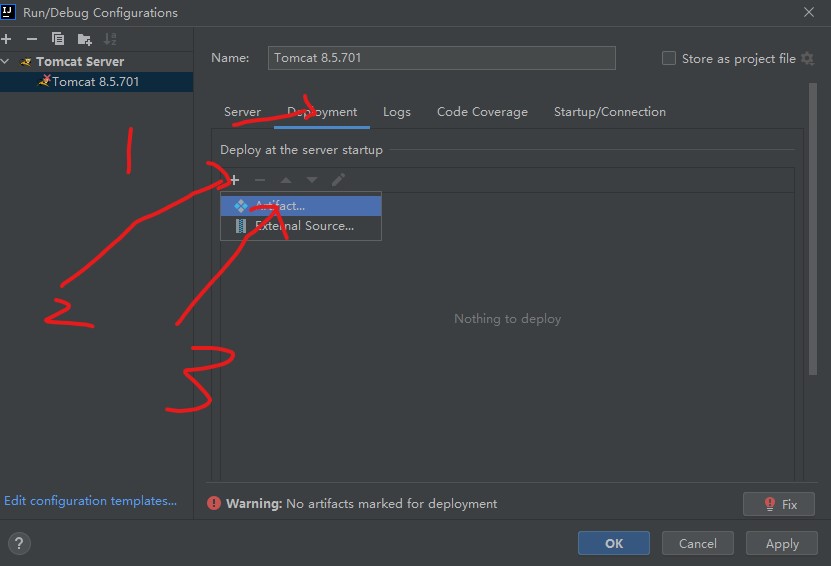The height and width of the screenshot is (566, 831).
Task: Click the vertical scrollbar on the right
Action: 813,229
